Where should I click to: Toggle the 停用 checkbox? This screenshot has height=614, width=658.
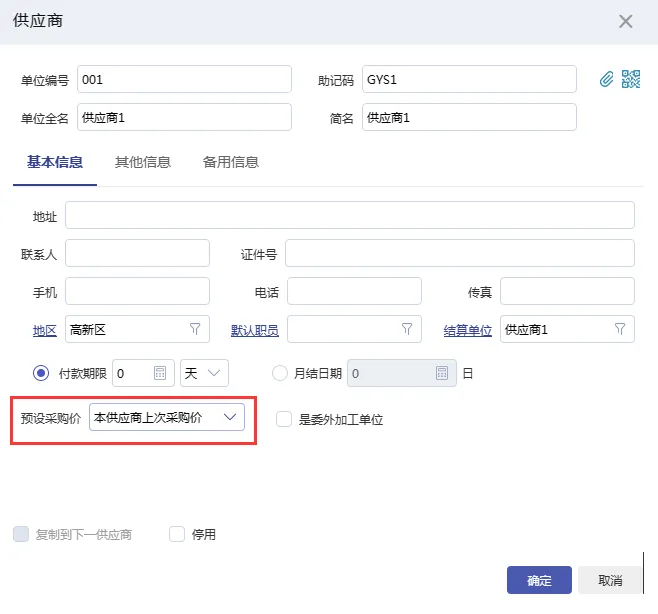178,534
